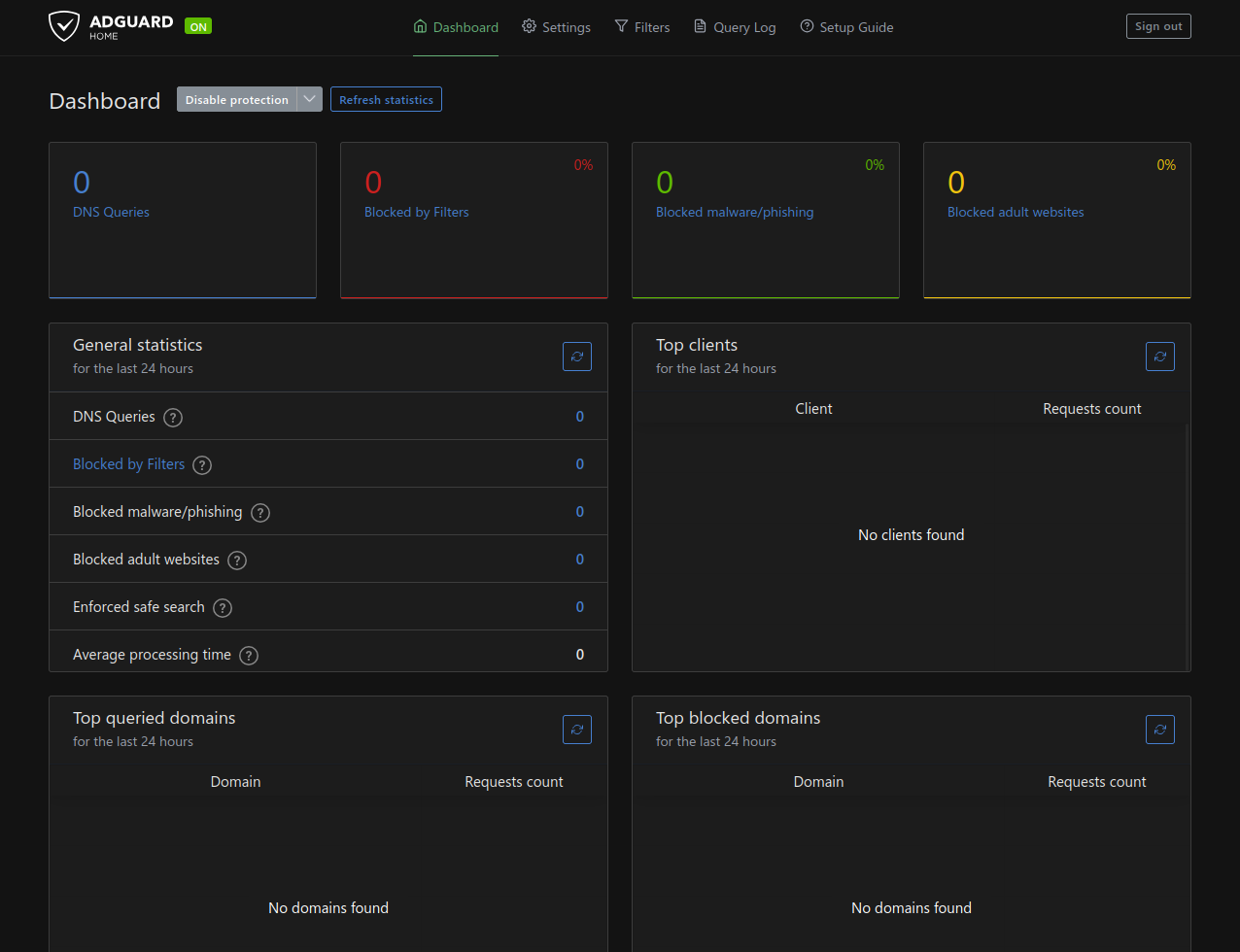Click help icon beside DNS Queries
Image resolution: width=1240 pixels, height=952 pixels.
click(x=173, y=418)
